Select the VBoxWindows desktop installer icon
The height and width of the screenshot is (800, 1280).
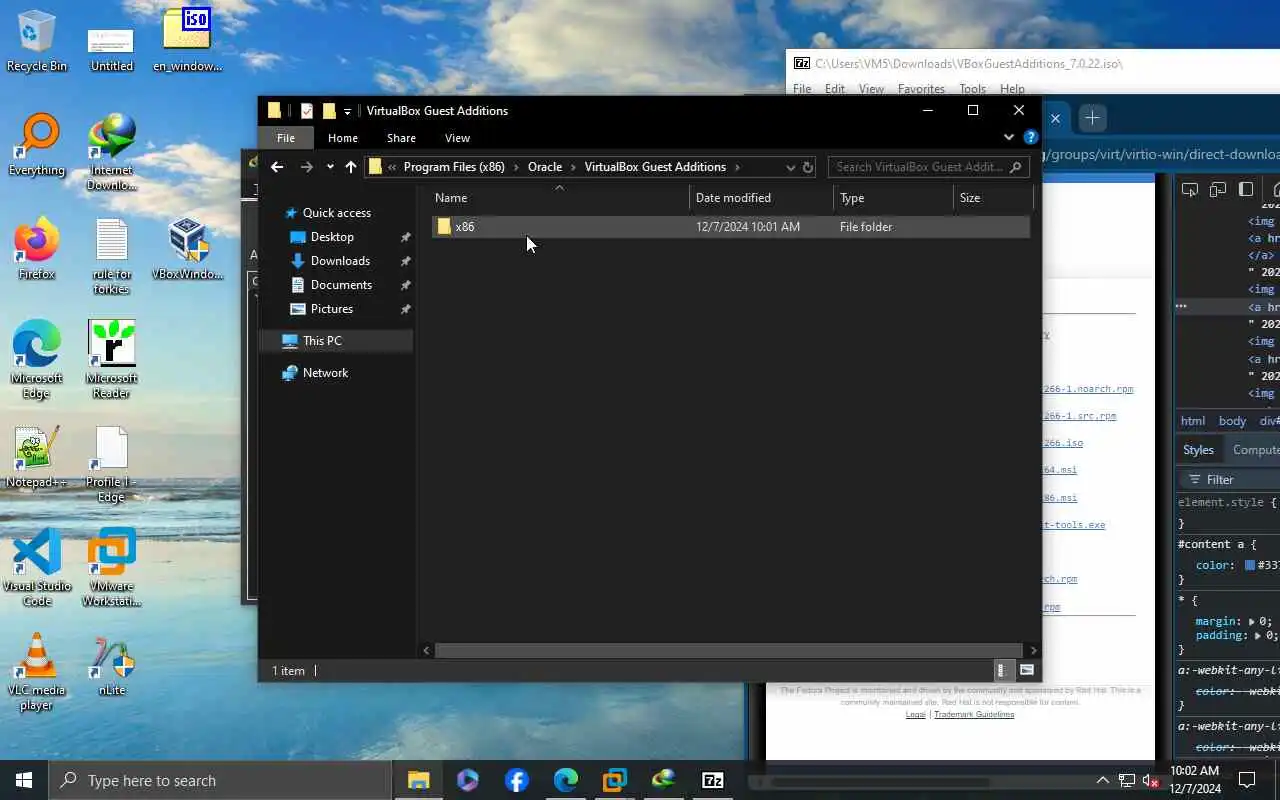point(188,249)
